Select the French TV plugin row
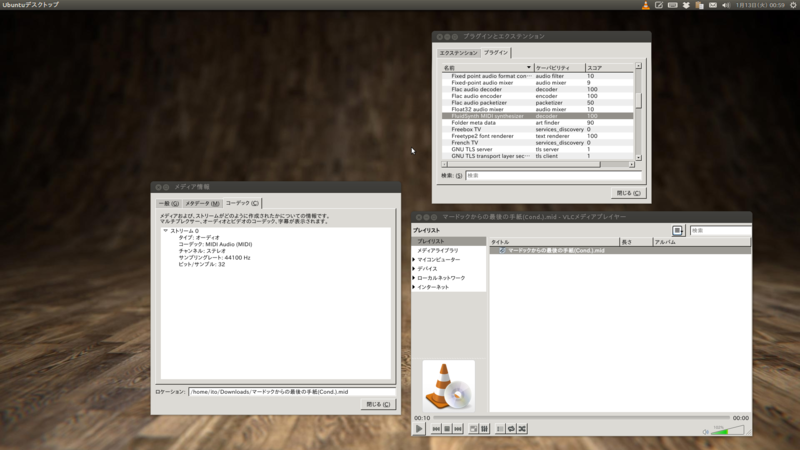Screen dimensions: 800x450 (537, 142)
